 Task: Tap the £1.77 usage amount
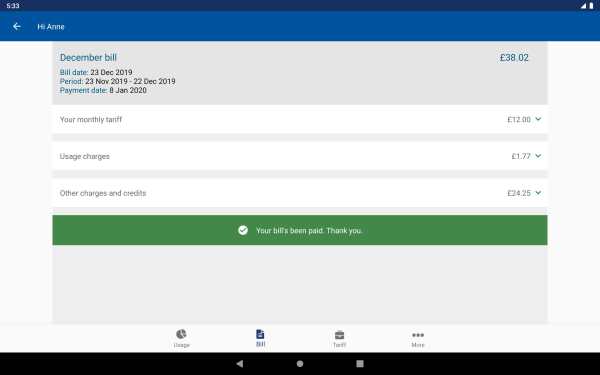[x=521, y=156]
